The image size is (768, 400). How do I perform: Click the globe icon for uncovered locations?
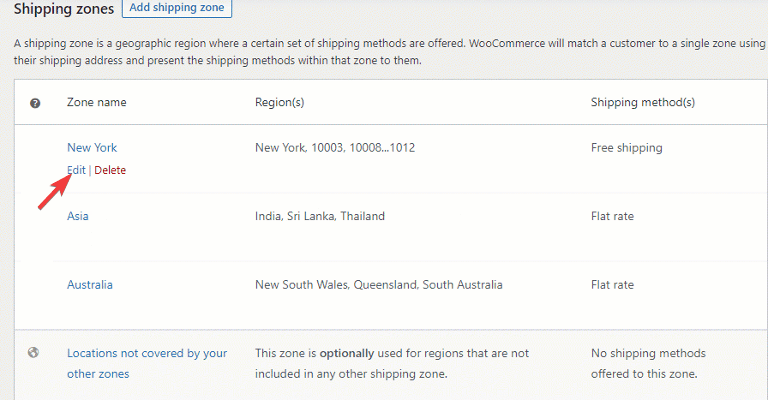(x=33, y=353)
